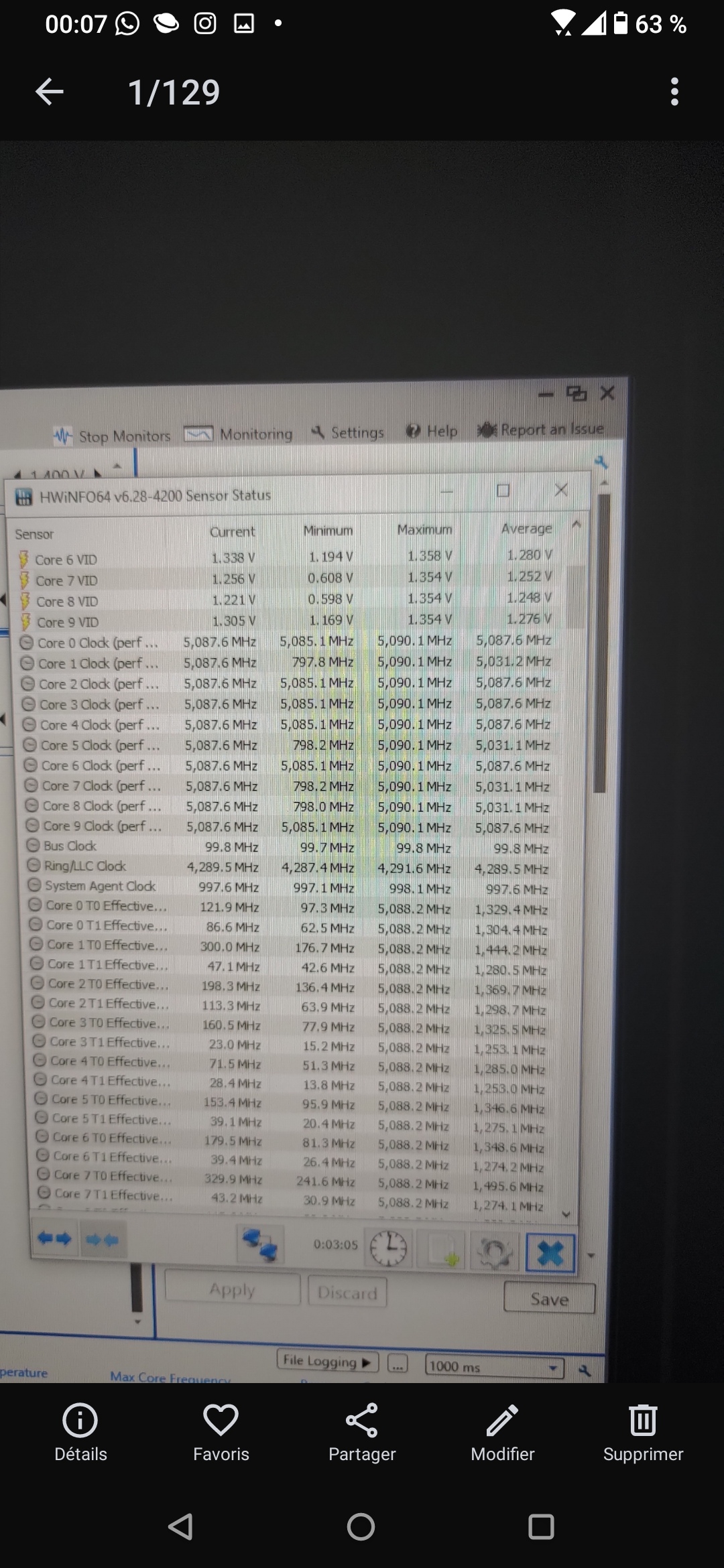Select Core 7 VID row
Image resolution: width=724 pixels, height=1568 pixels.
pyautogui.click(x=285, y=579)
